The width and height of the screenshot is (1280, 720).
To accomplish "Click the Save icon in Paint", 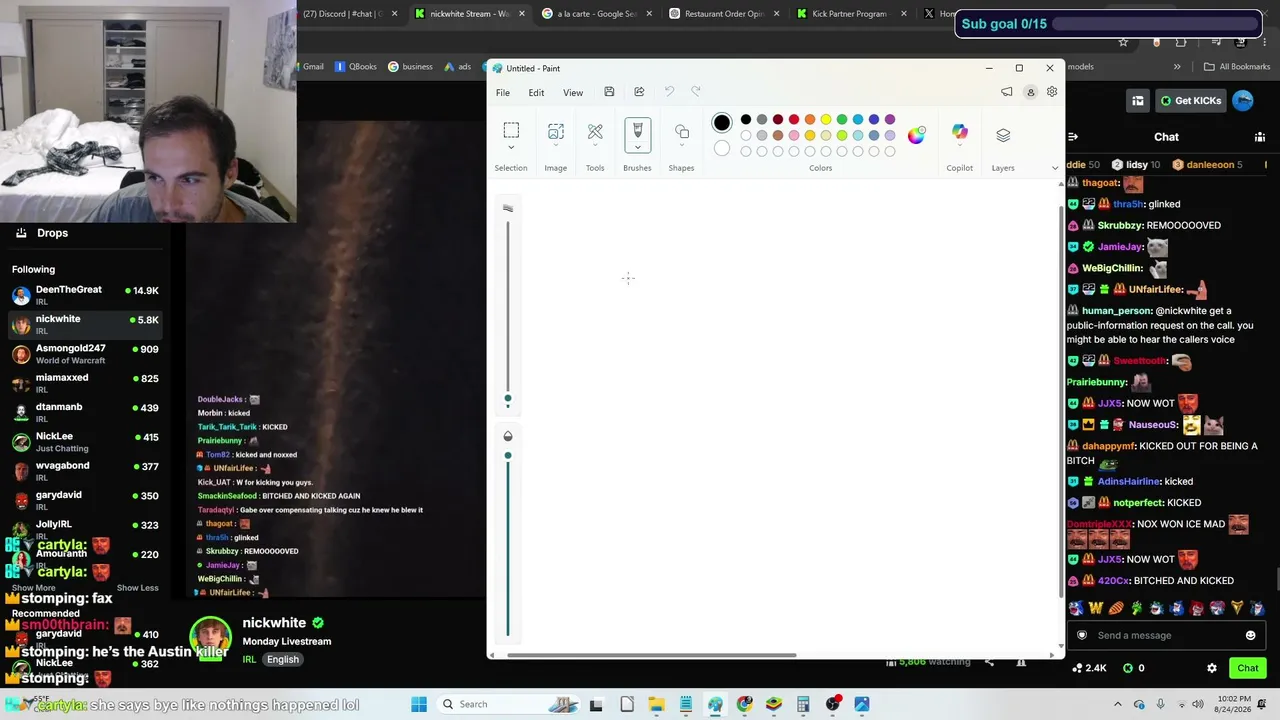I will pos(609,92).
